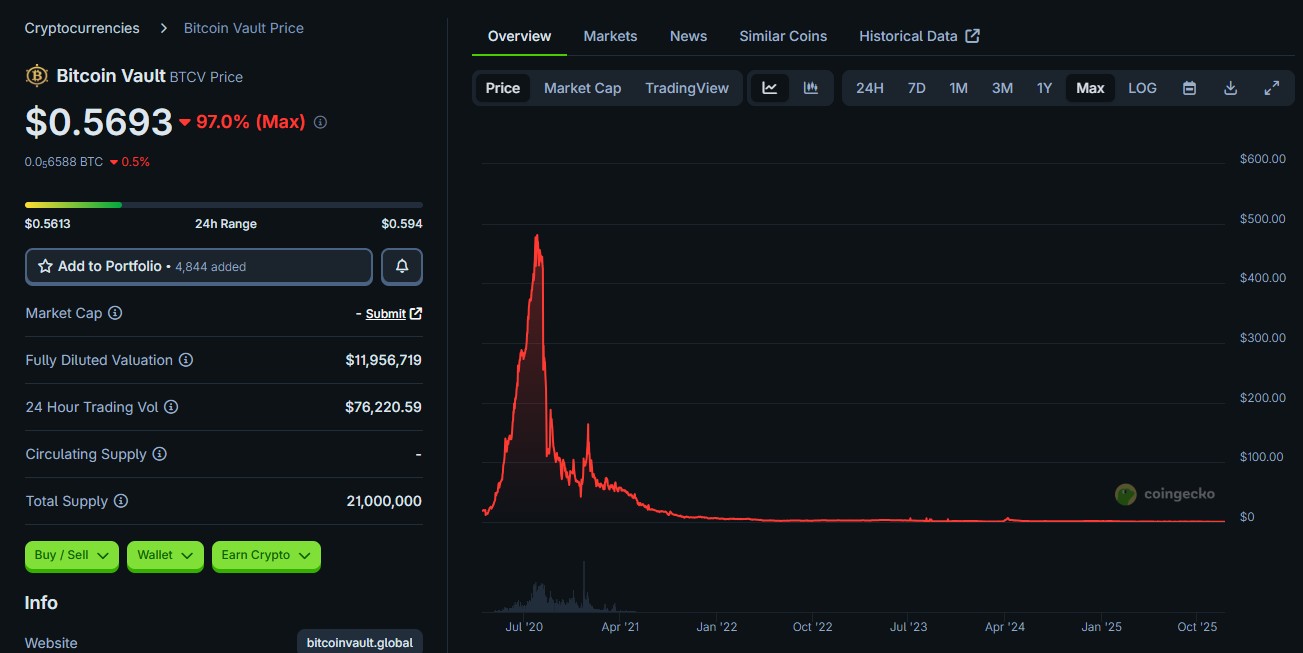
Task: Select the line chart view icon
Action: pyautogui.click(x=770, y=88)
